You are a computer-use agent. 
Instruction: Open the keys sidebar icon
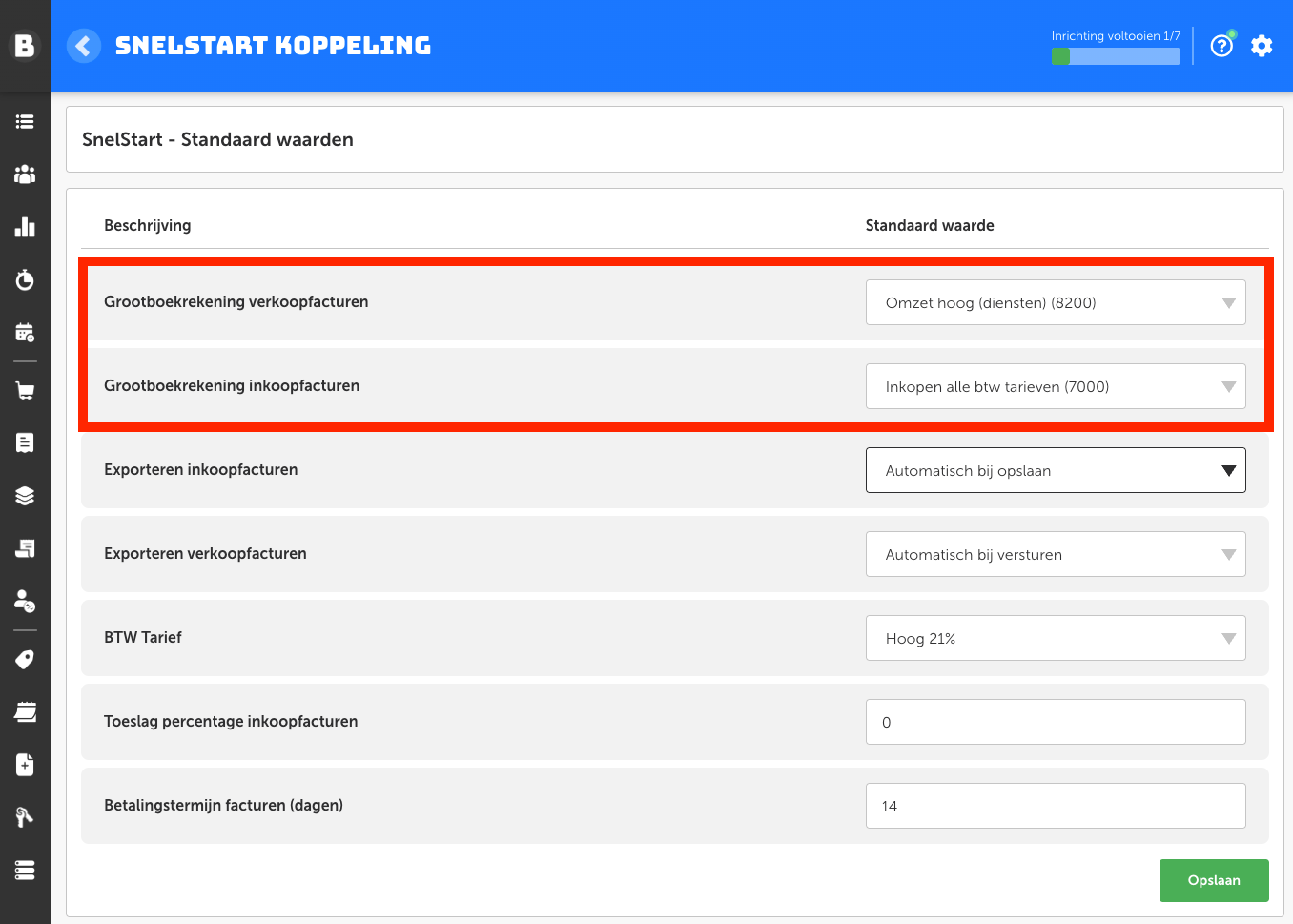[25, 817]
